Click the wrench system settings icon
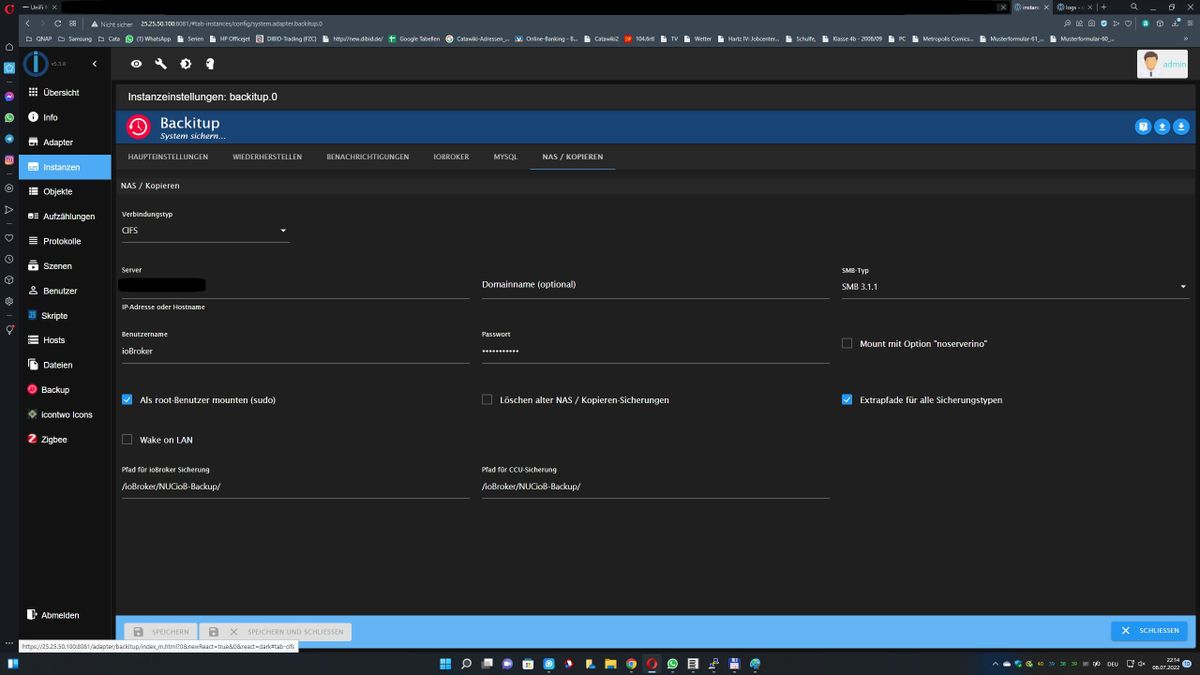Screen dimensions: 1200x675 [161, 64]
